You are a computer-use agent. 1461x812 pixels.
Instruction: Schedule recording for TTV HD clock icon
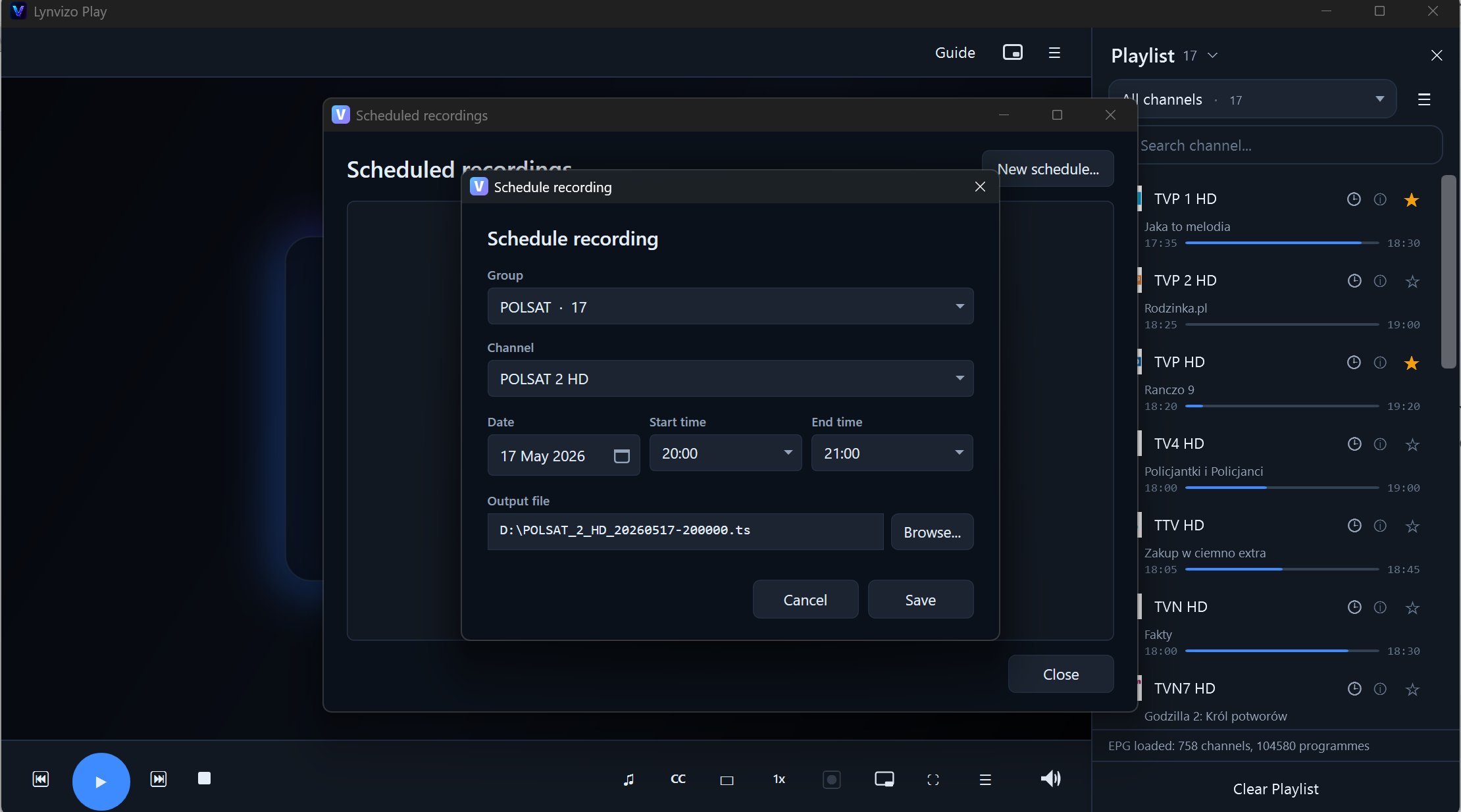click(x=1354, y=526)
